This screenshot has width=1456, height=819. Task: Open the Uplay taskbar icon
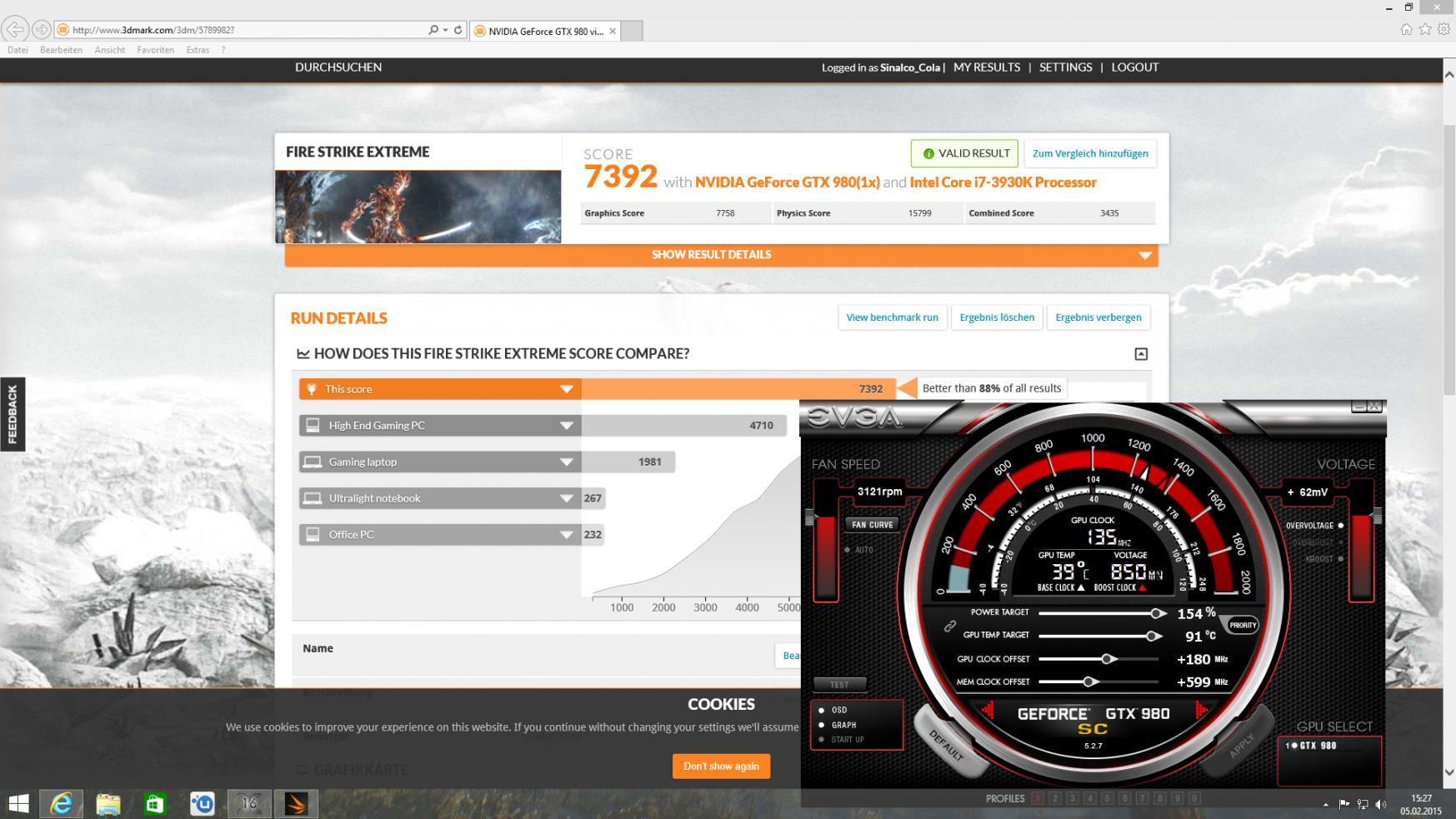[x=202, y=803]
